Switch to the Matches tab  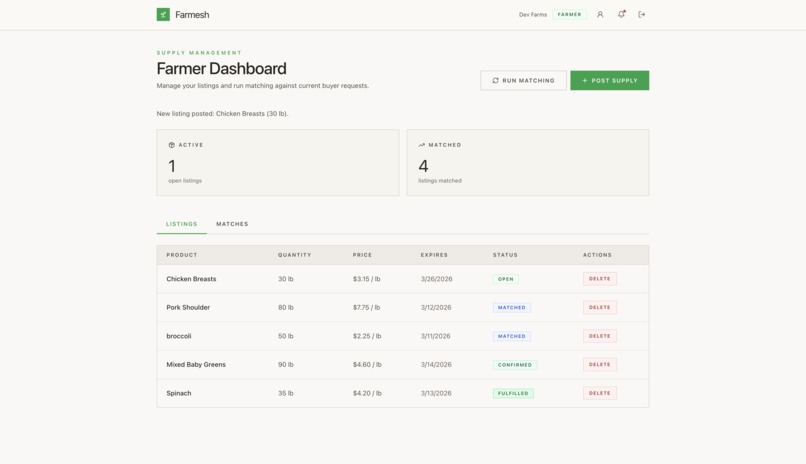tap(232, 224)
